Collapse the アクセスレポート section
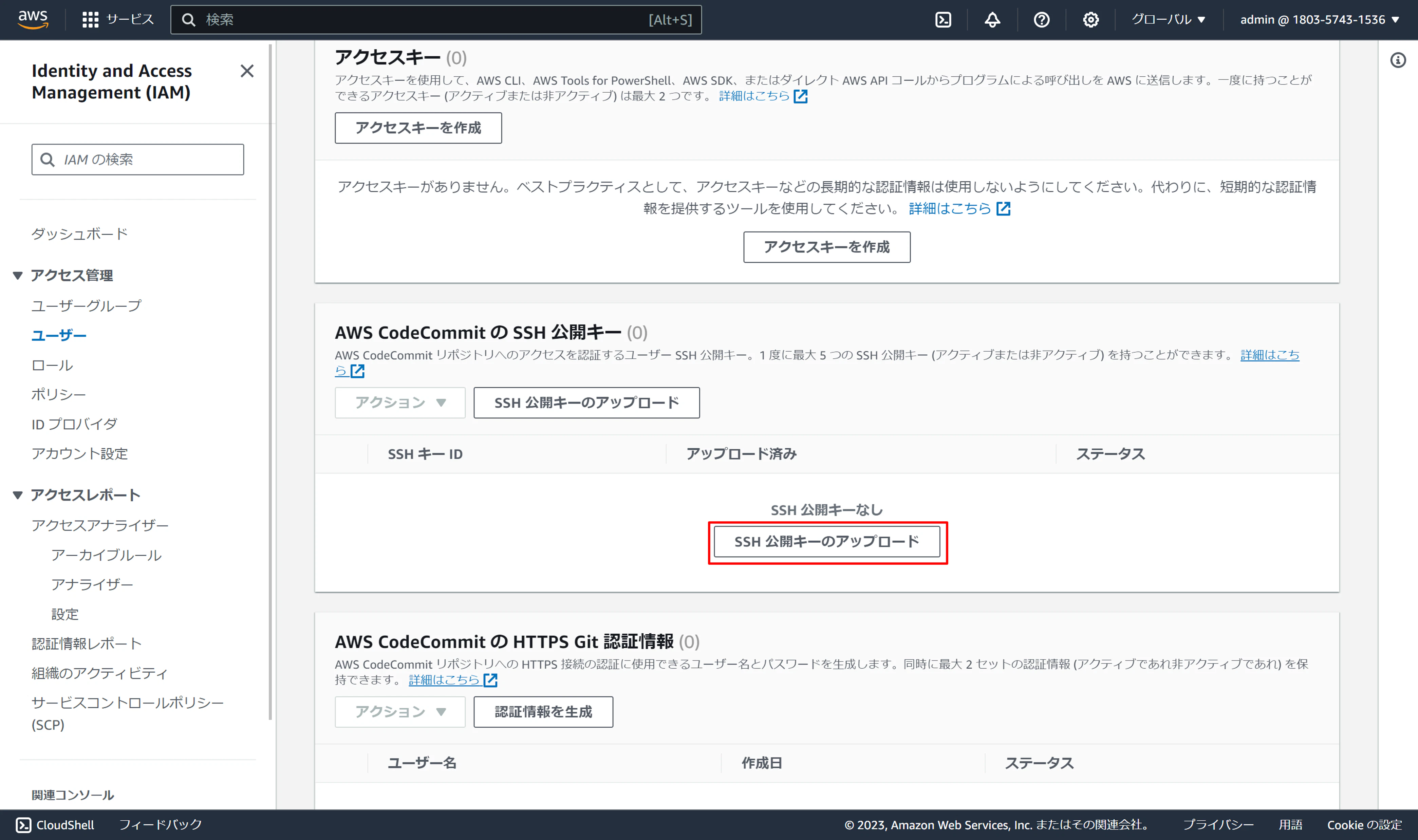This screenshot has width=1418, height=840. tap(18, 495)
